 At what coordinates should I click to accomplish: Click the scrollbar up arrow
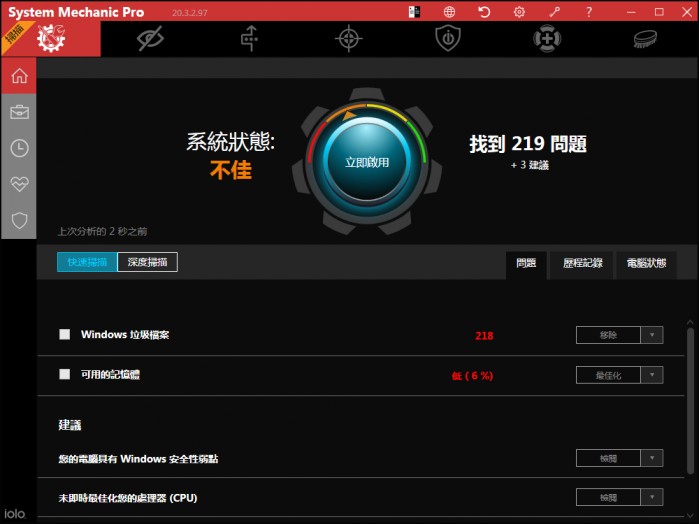coord(690,322)
